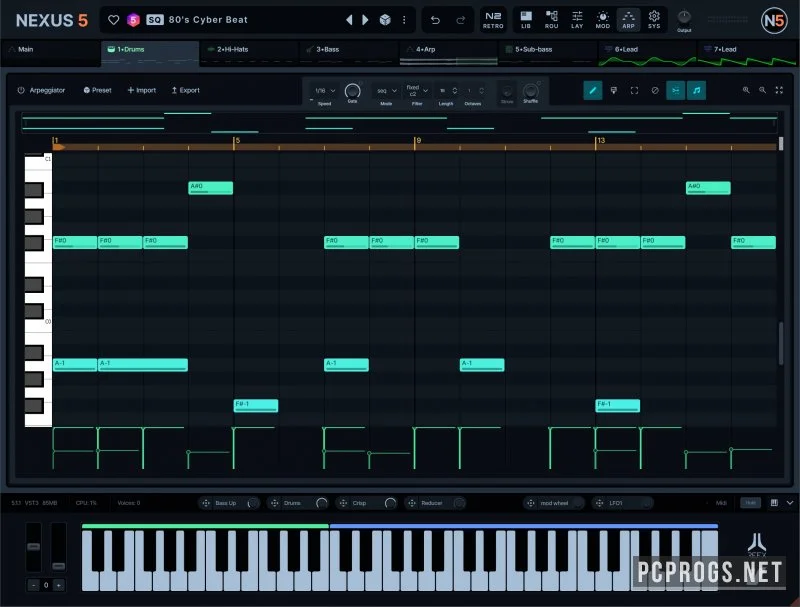The height and width of the screenshot is (607, 800).
Task: Click the Crisp macro control
Action: [x=366, y=503]
